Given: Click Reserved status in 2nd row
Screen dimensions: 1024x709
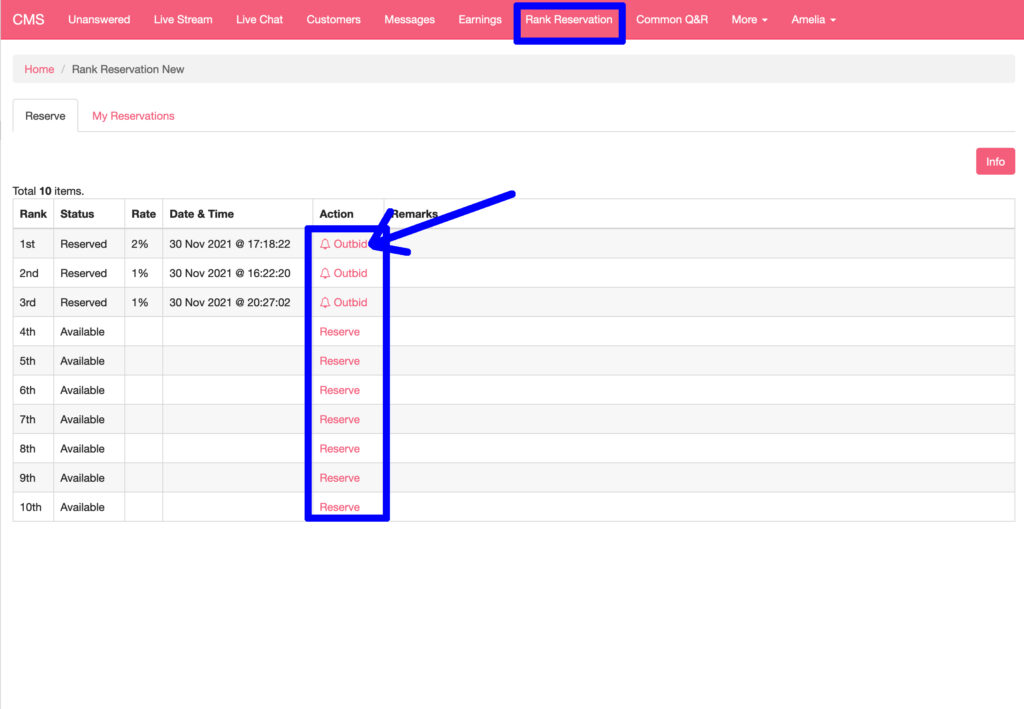Looking at the screenshot, I should [x=84, y=274].
